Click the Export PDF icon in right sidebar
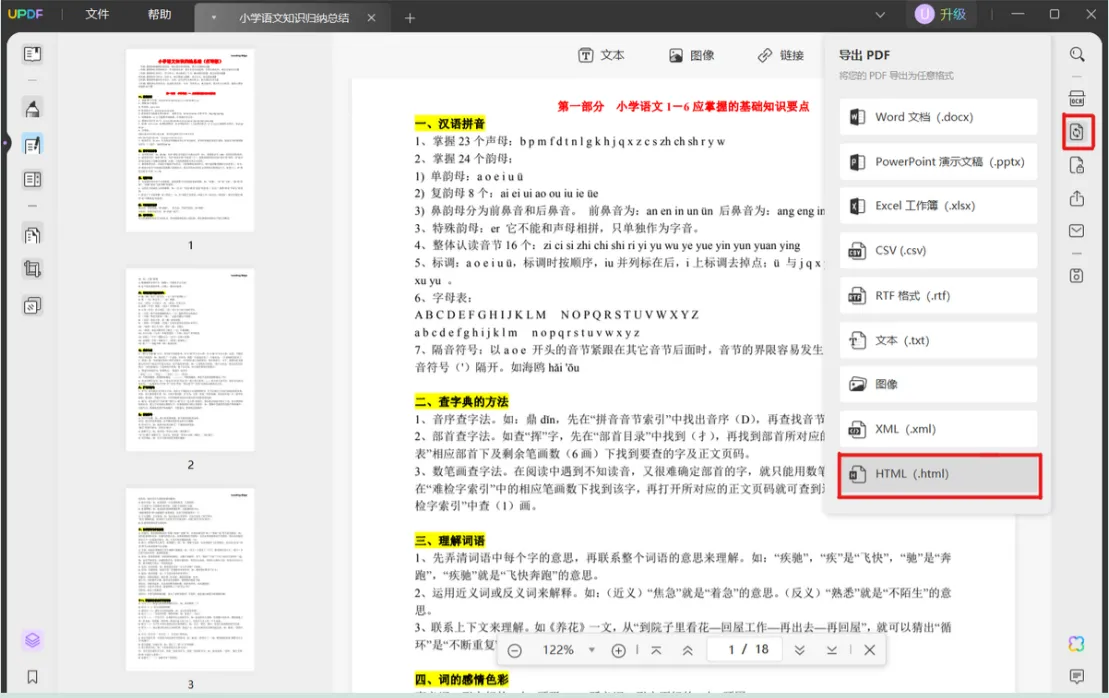The image size is (1109, 698). pos(1077,132)
